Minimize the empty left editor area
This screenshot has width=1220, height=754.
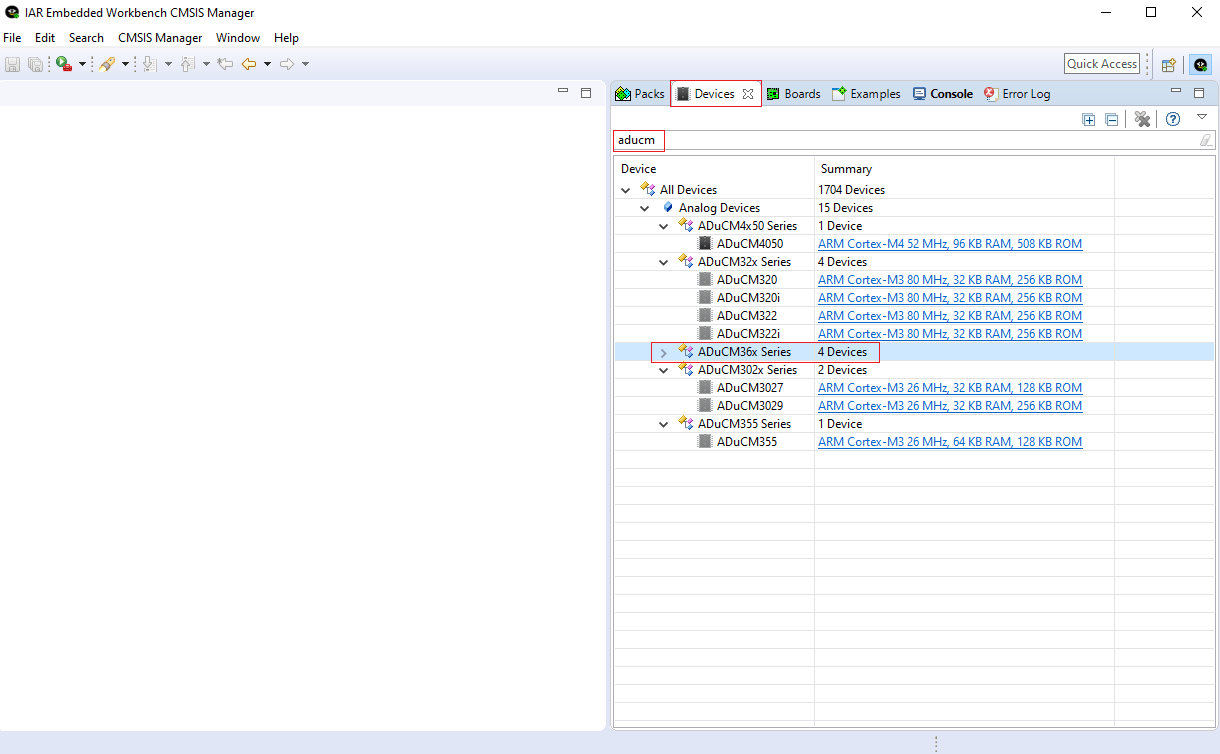(x=563, y=92)
